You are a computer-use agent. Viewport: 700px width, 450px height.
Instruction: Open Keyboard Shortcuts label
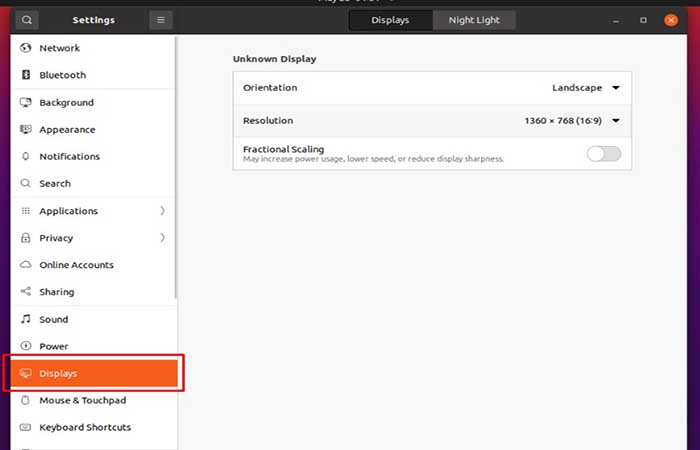pos(85,427)
